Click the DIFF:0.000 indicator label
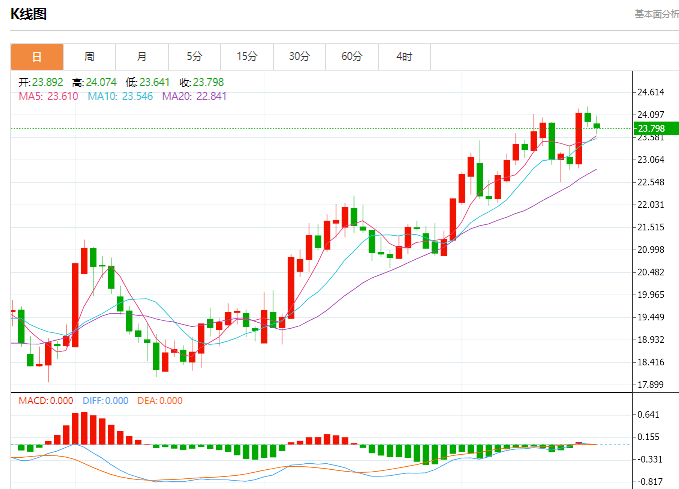Screen dimensions: 679x489 click(105, 401)
